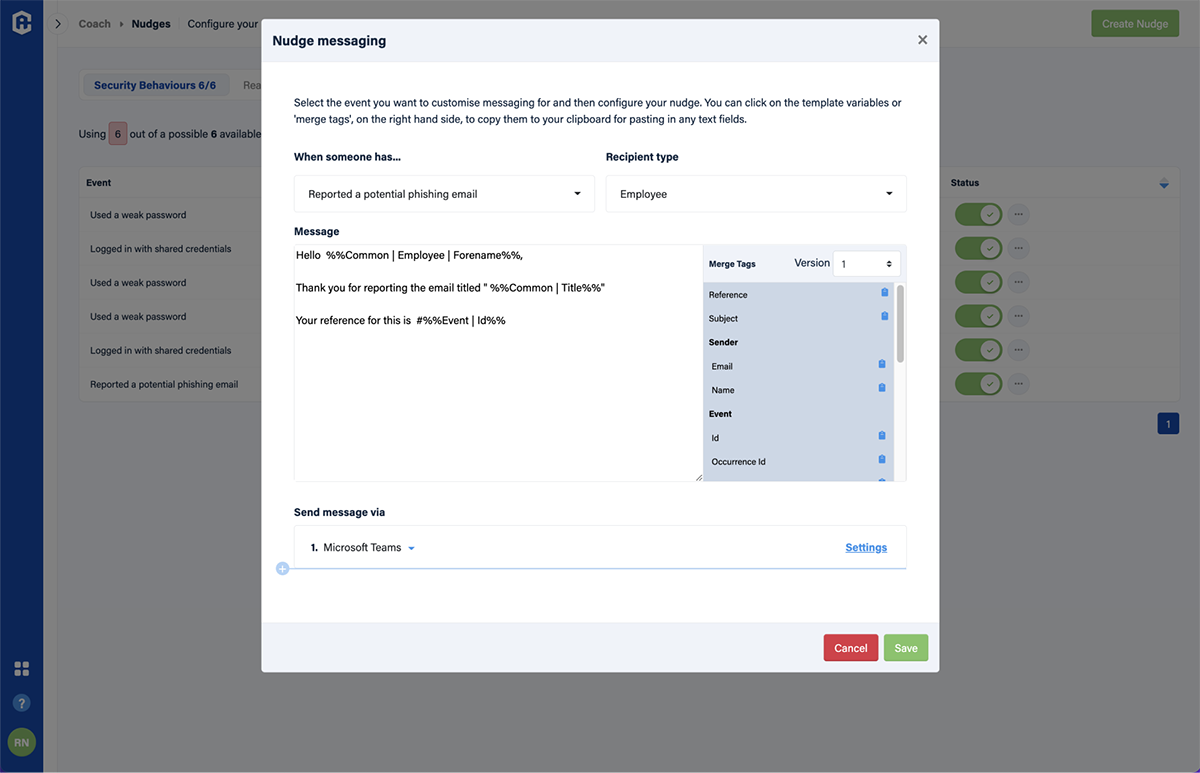Image resolution: width=1200 pixels, height=773 pixels.
Task: Change the merge tags Version selector
Action: pyautogui.click(x=866, y=264)
